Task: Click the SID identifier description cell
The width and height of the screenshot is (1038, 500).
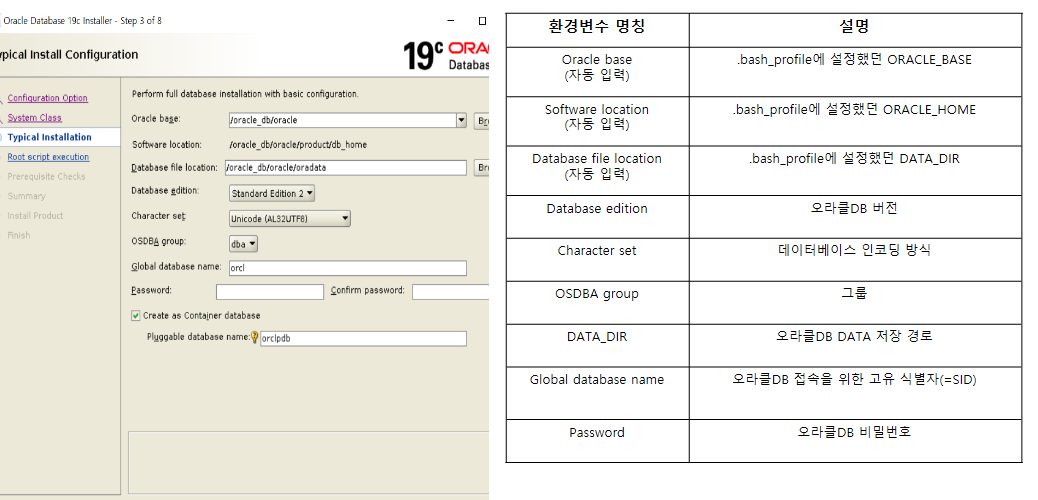Action: click(x=855, y=393)
